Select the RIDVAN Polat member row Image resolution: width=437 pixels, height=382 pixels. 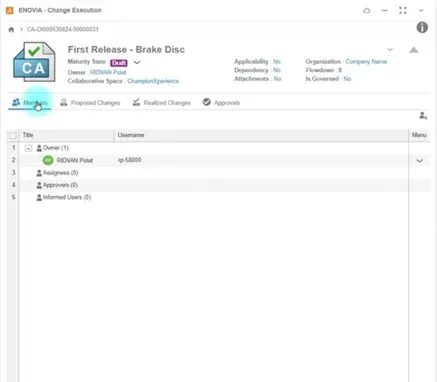218,160
